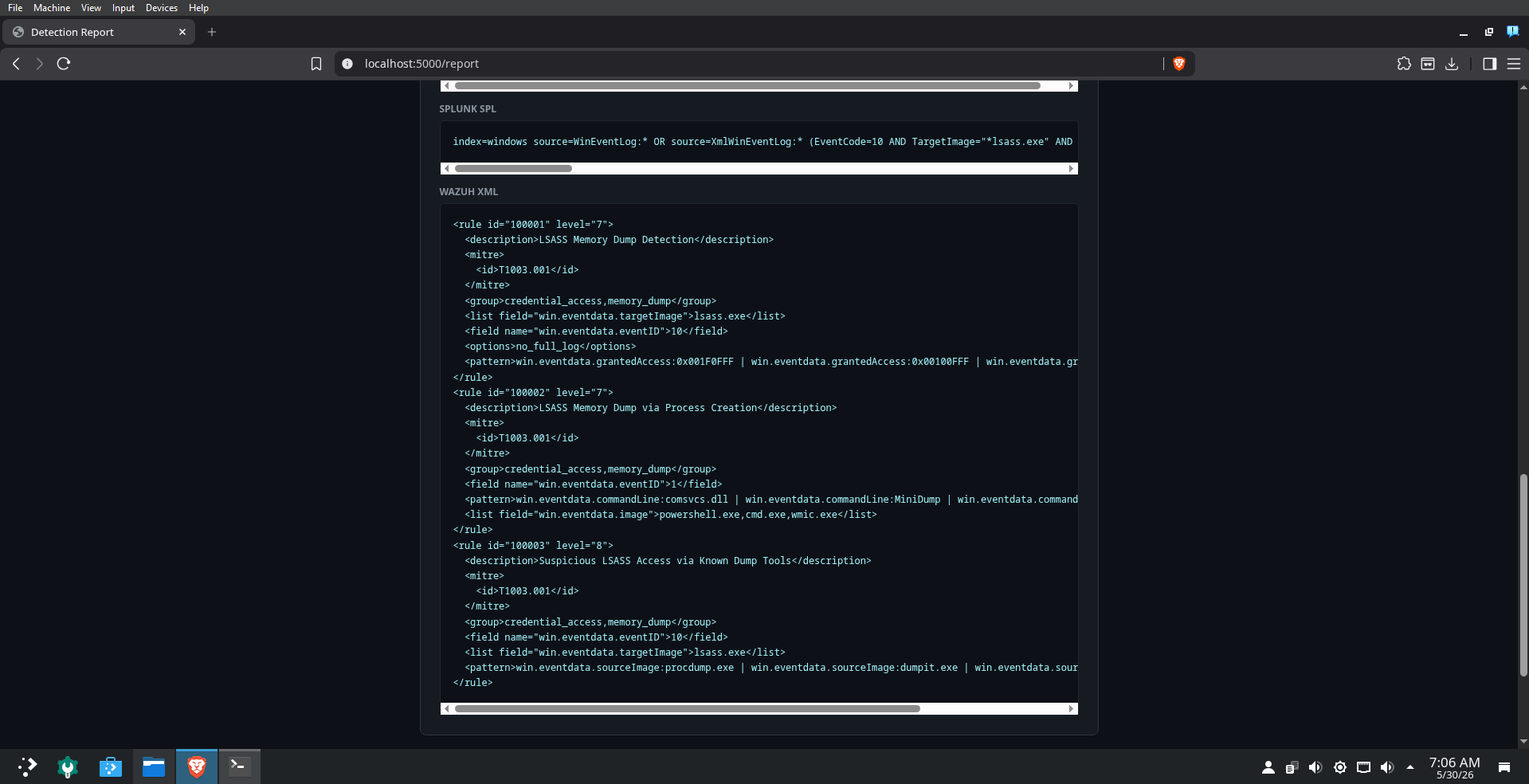Open the brightness settings tray icon
Image resolution: width=1529 pixels, height=784 pixels.
[x=1340, y=767]
